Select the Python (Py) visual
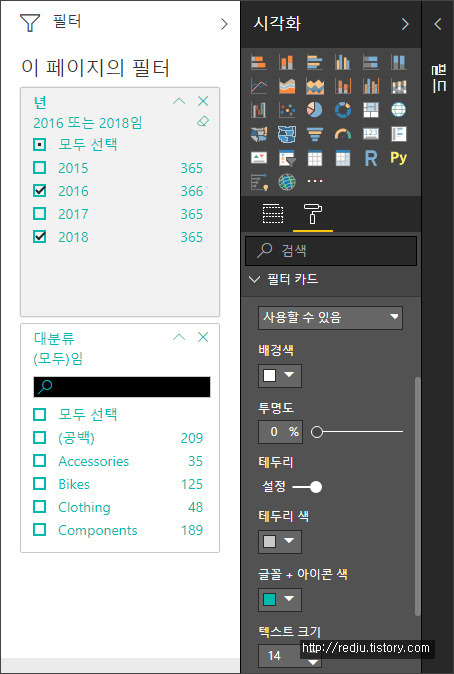The image size is (454, 674). click(399, 158)
